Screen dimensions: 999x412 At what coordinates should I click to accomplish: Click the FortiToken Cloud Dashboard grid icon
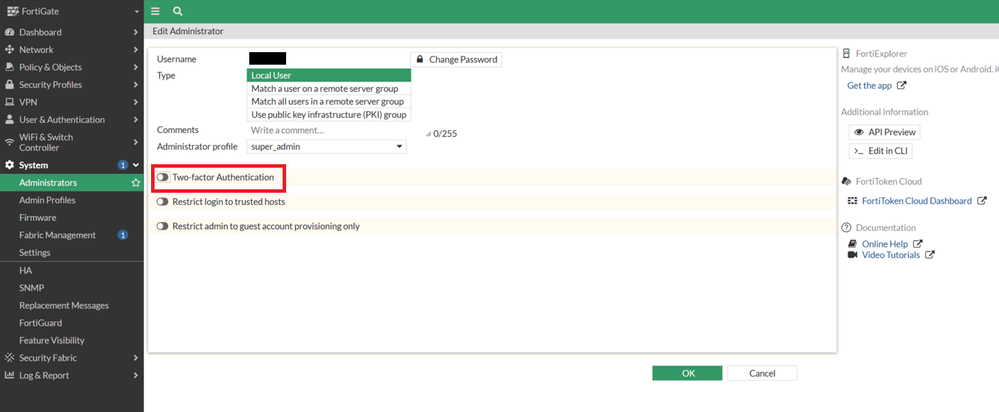click(x=852, y=201)
